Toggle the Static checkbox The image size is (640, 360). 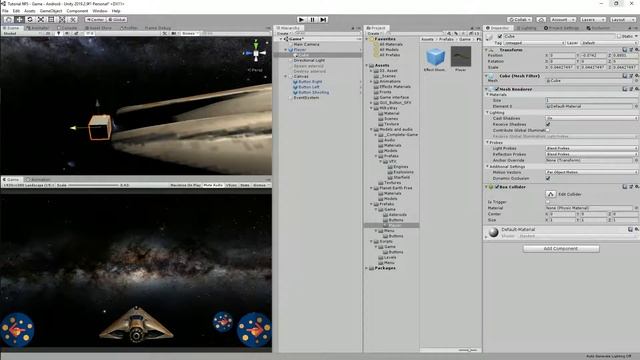click(619, 36)
